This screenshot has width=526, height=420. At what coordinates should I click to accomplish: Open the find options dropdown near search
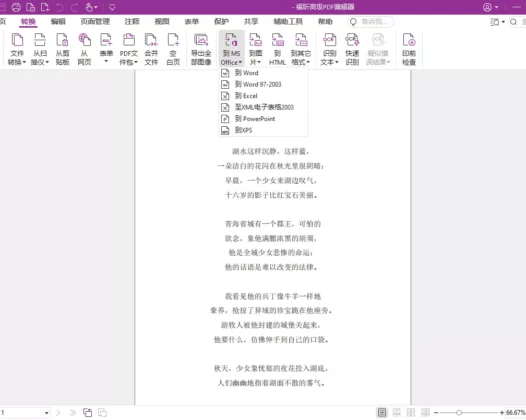point(497,22)
